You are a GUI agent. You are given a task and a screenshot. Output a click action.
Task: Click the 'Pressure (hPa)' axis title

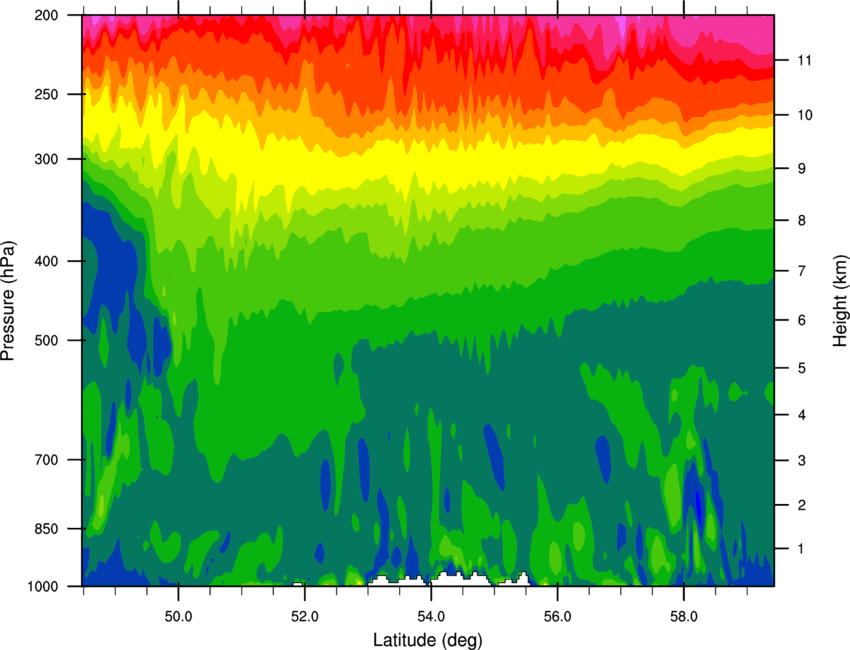[8, 300]
